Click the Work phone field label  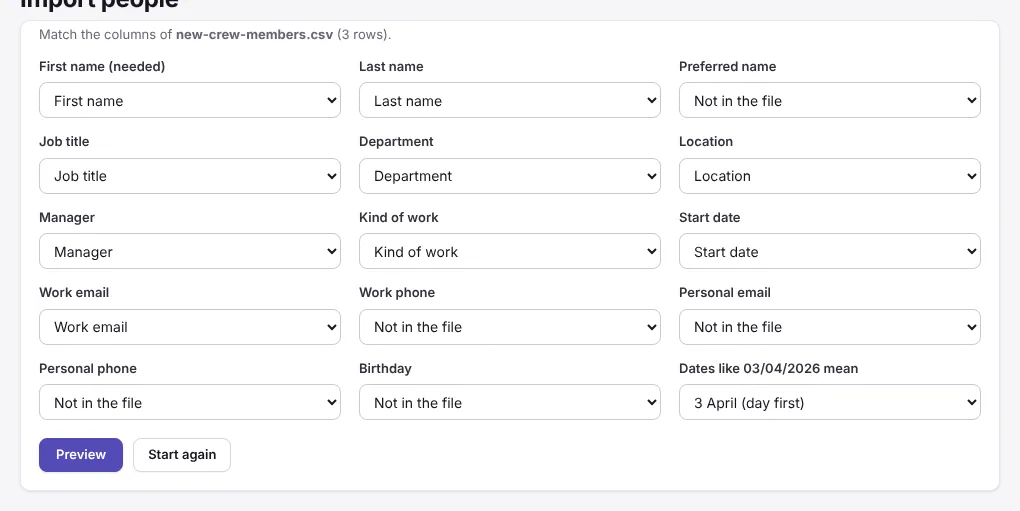click(x=397, y=293)
